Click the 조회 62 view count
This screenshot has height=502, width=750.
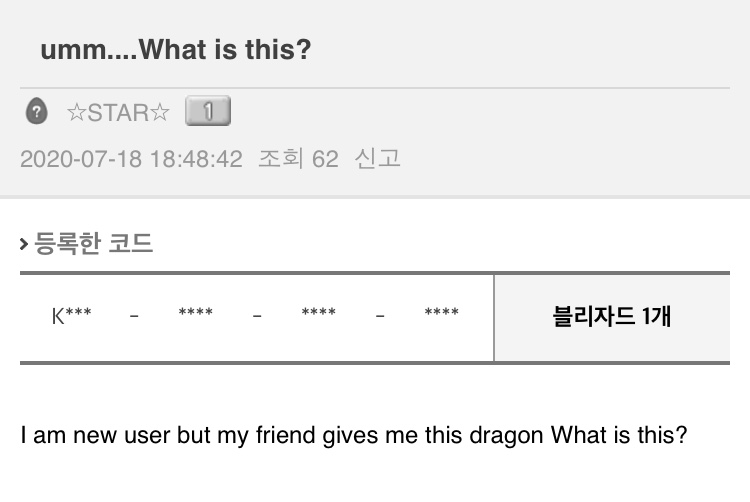coord(298,159)
